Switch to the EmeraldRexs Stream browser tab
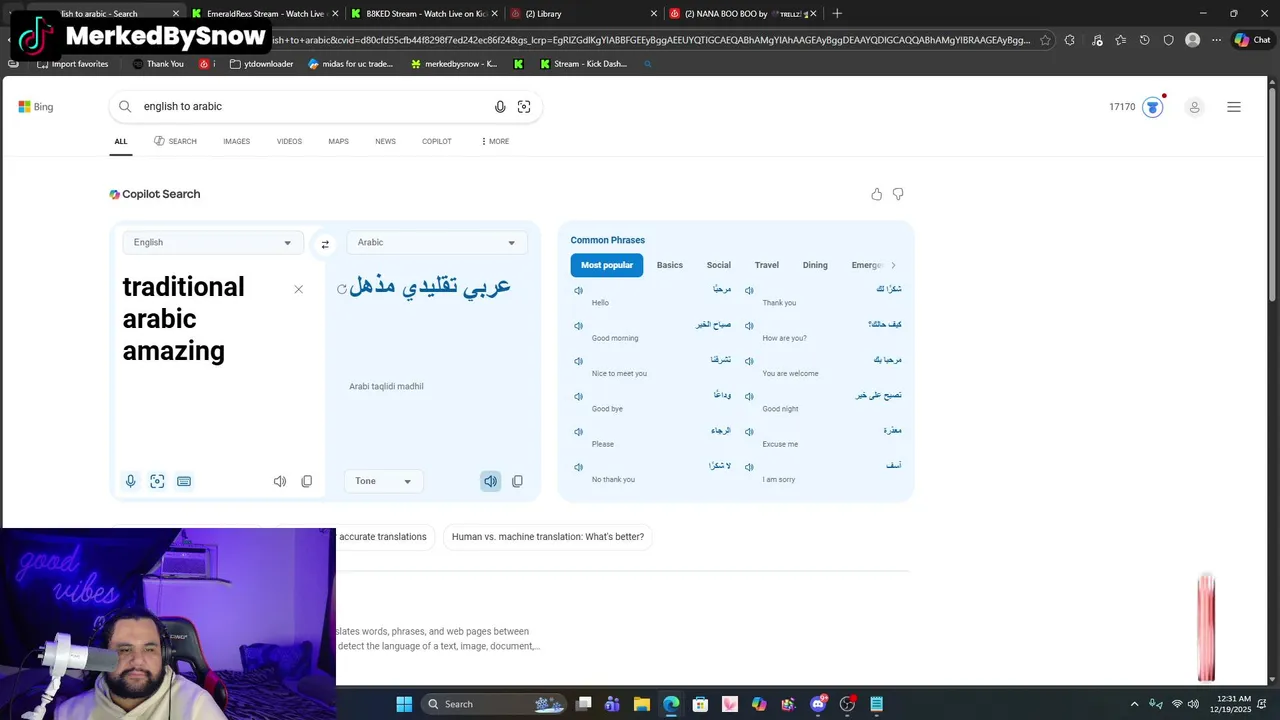Screen dimensions: 1280x720 (x=263, y=13)
